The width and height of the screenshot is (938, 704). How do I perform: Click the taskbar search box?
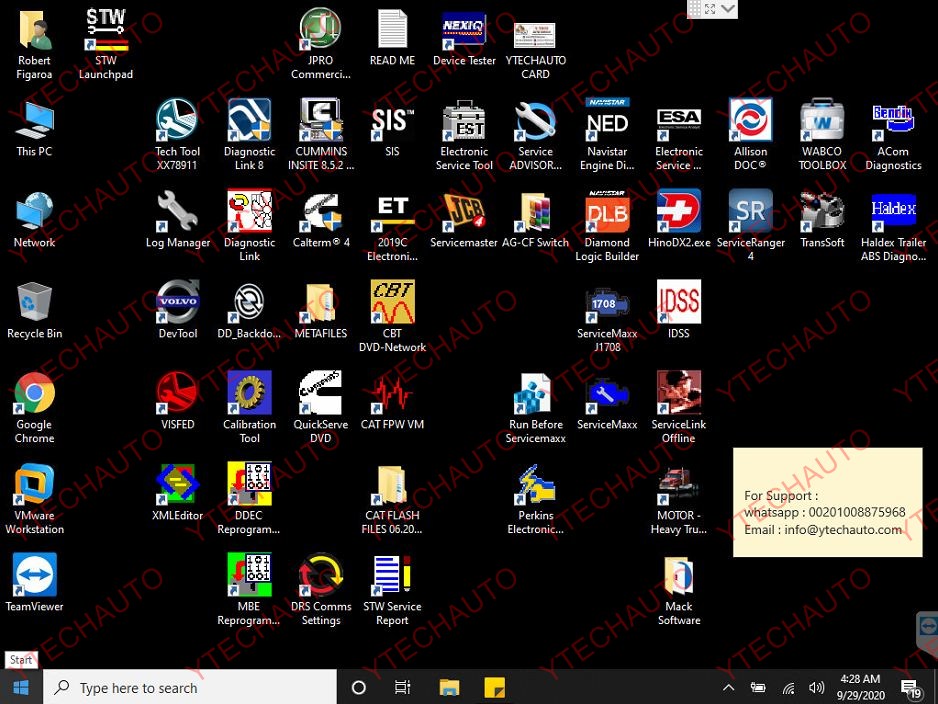190,687
